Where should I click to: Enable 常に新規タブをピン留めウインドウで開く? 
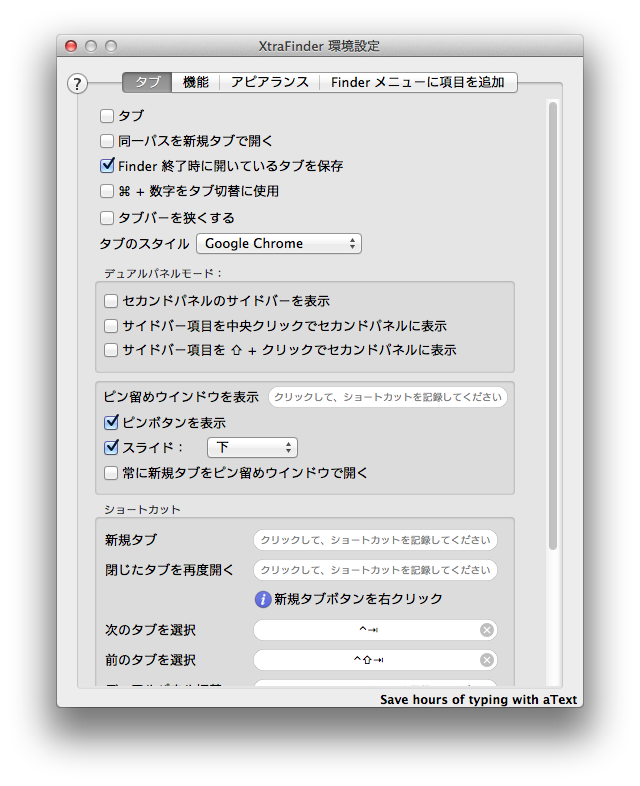111,473
